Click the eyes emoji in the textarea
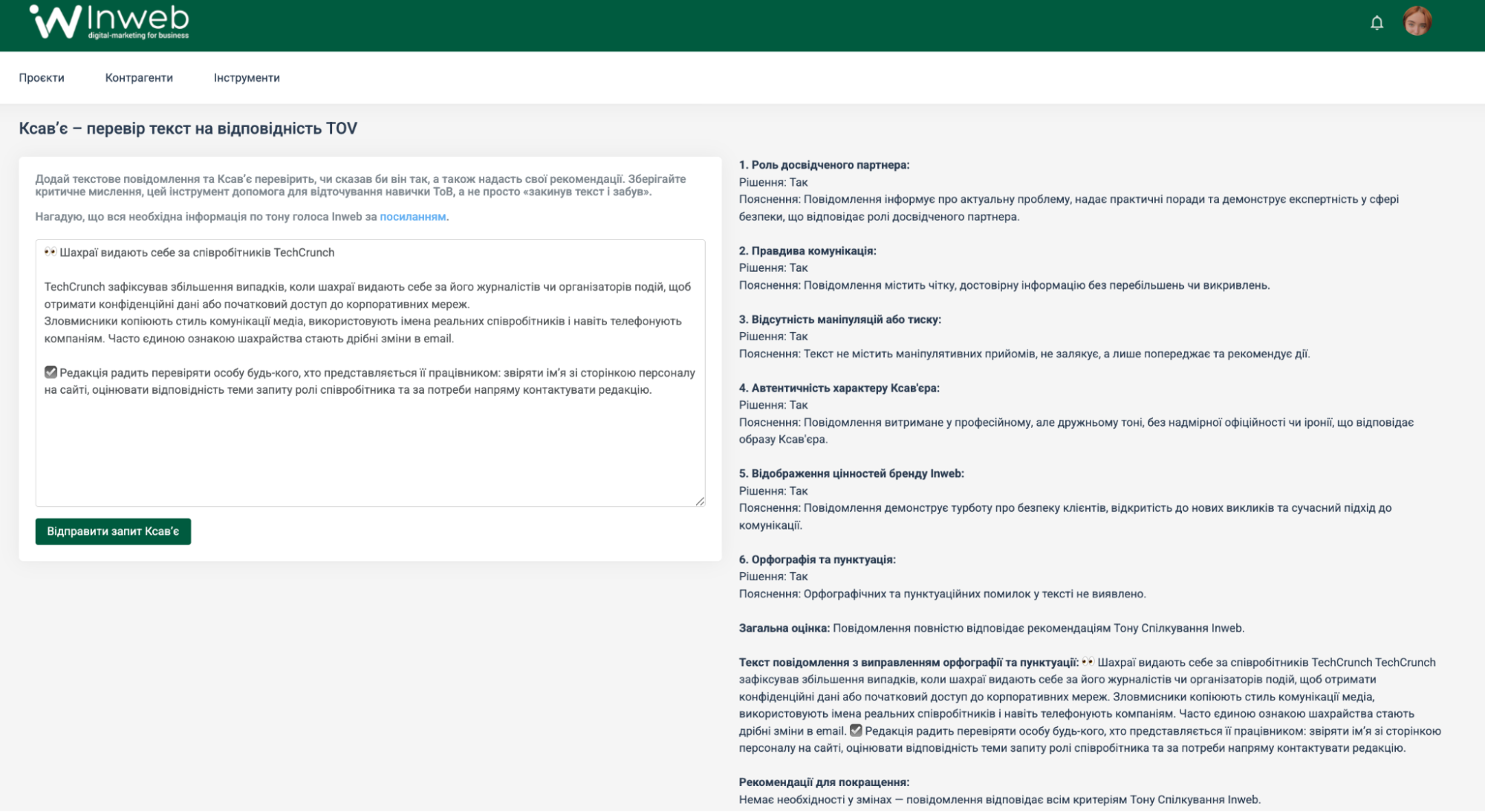Screen dimensions: 1485x812 coord(50,252)
